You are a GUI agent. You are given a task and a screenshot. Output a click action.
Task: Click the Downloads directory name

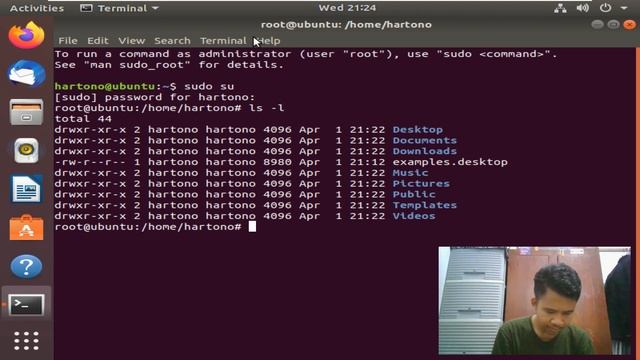point(424,151)
